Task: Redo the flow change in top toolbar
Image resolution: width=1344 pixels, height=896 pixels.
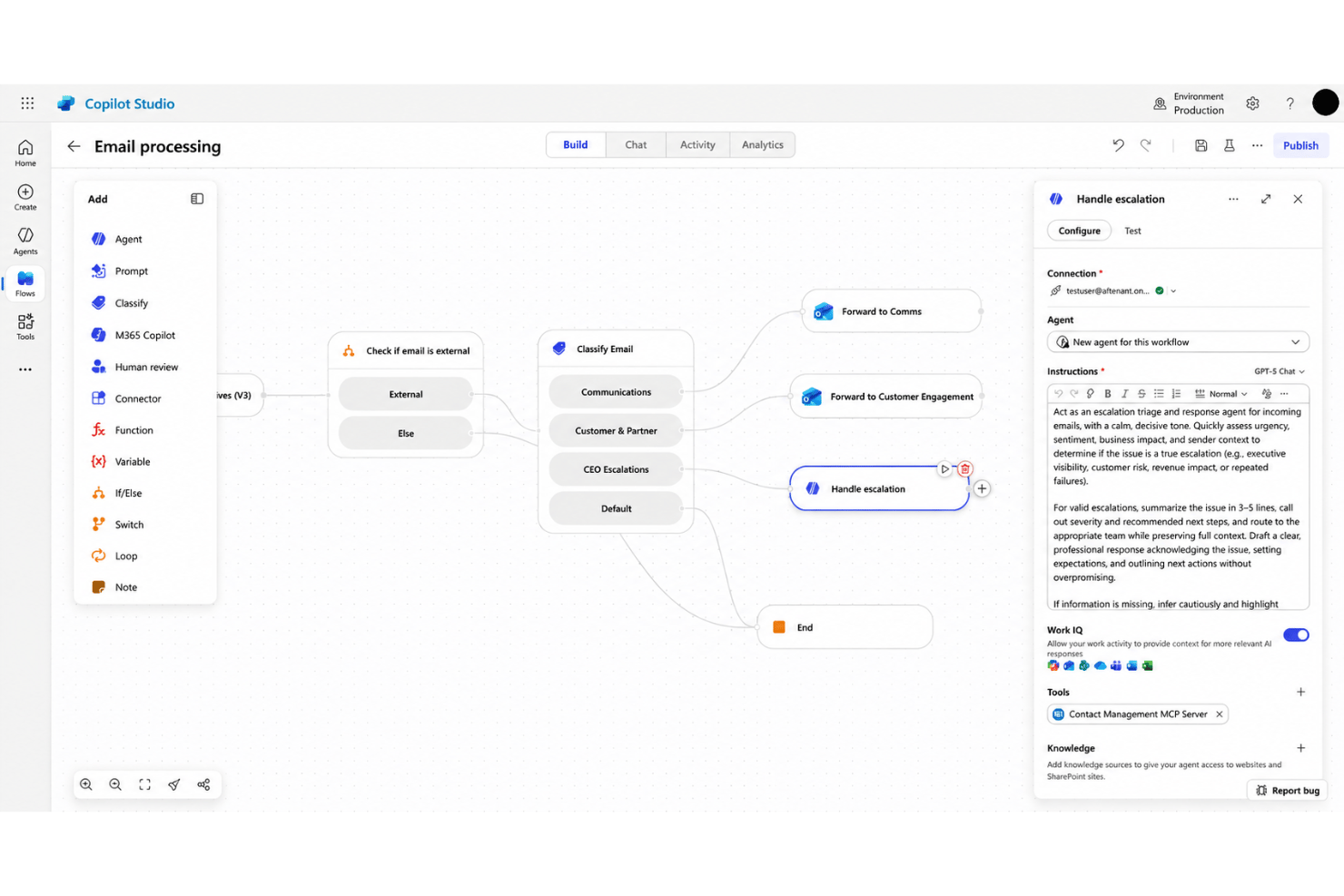Action: tap(1146, 145)
